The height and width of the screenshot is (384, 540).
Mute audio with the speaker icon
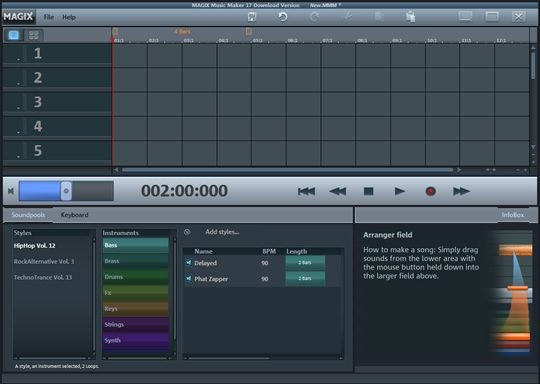coord(11,191)
